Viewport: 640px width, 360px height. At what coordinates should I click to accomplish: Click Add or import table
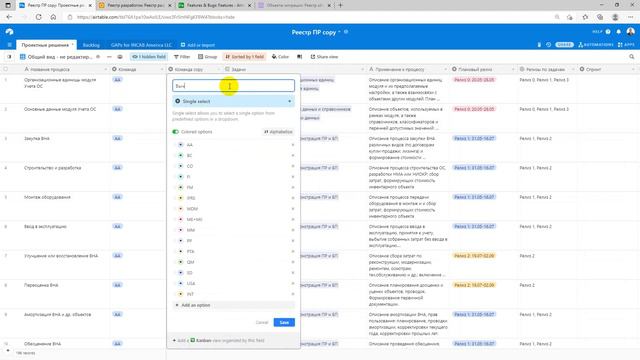[198, 45]
